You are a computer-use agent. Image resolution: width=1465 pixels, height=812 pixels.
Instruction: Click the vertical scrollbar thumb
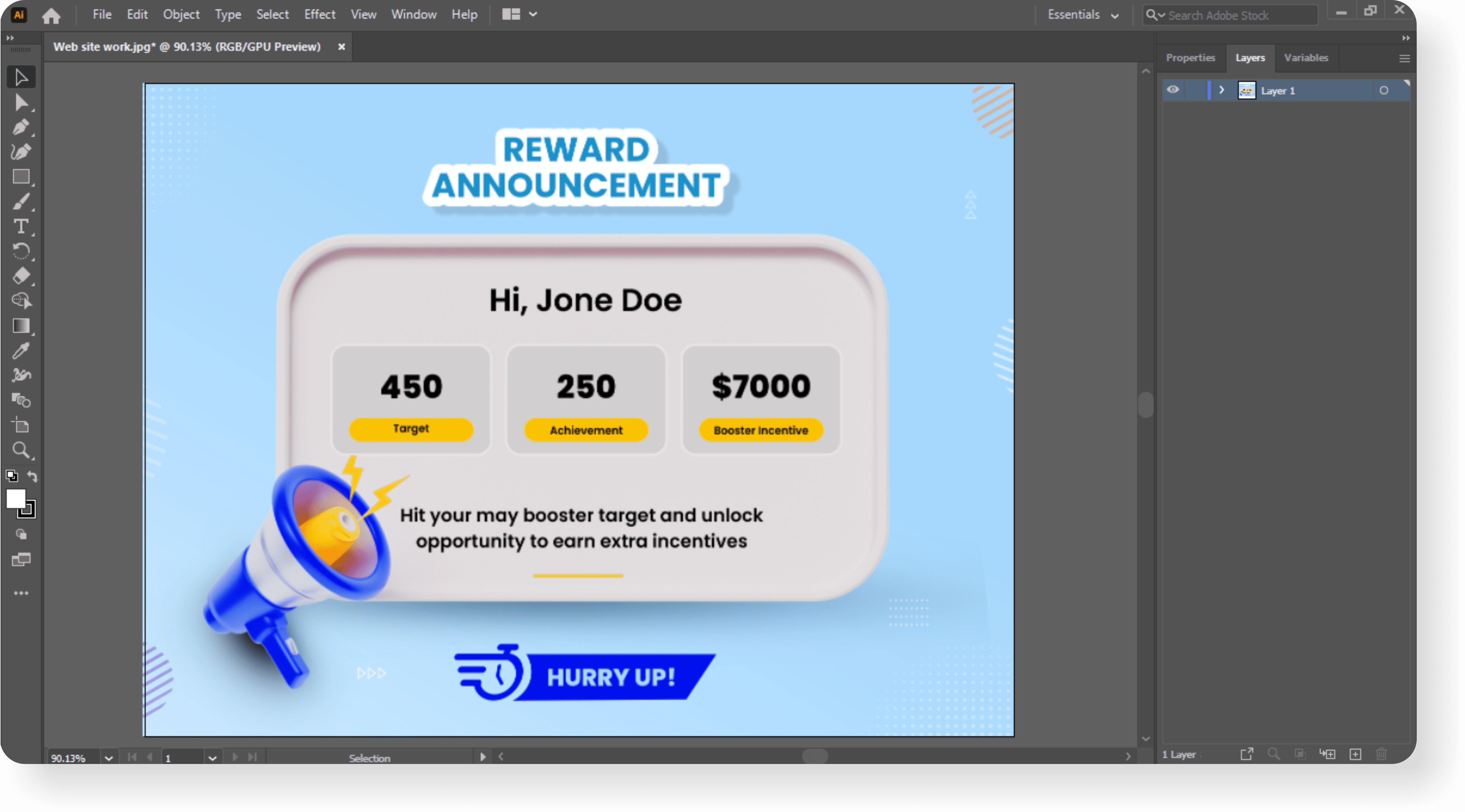click(1145, 405)
